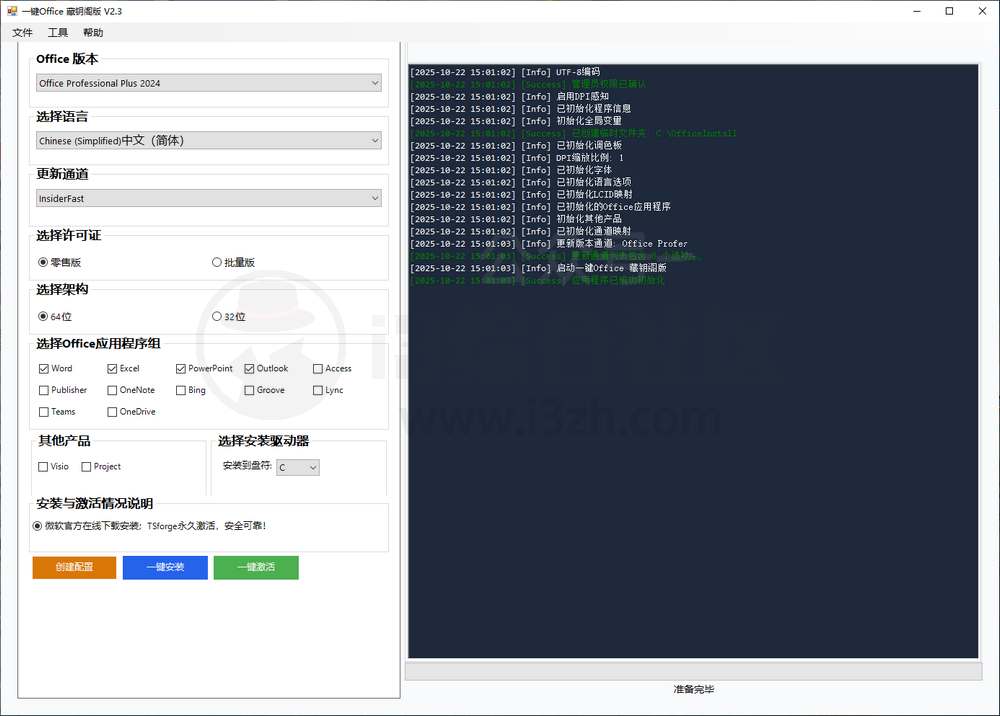Expand the Office 版本 dropdown

coord(209,83)
